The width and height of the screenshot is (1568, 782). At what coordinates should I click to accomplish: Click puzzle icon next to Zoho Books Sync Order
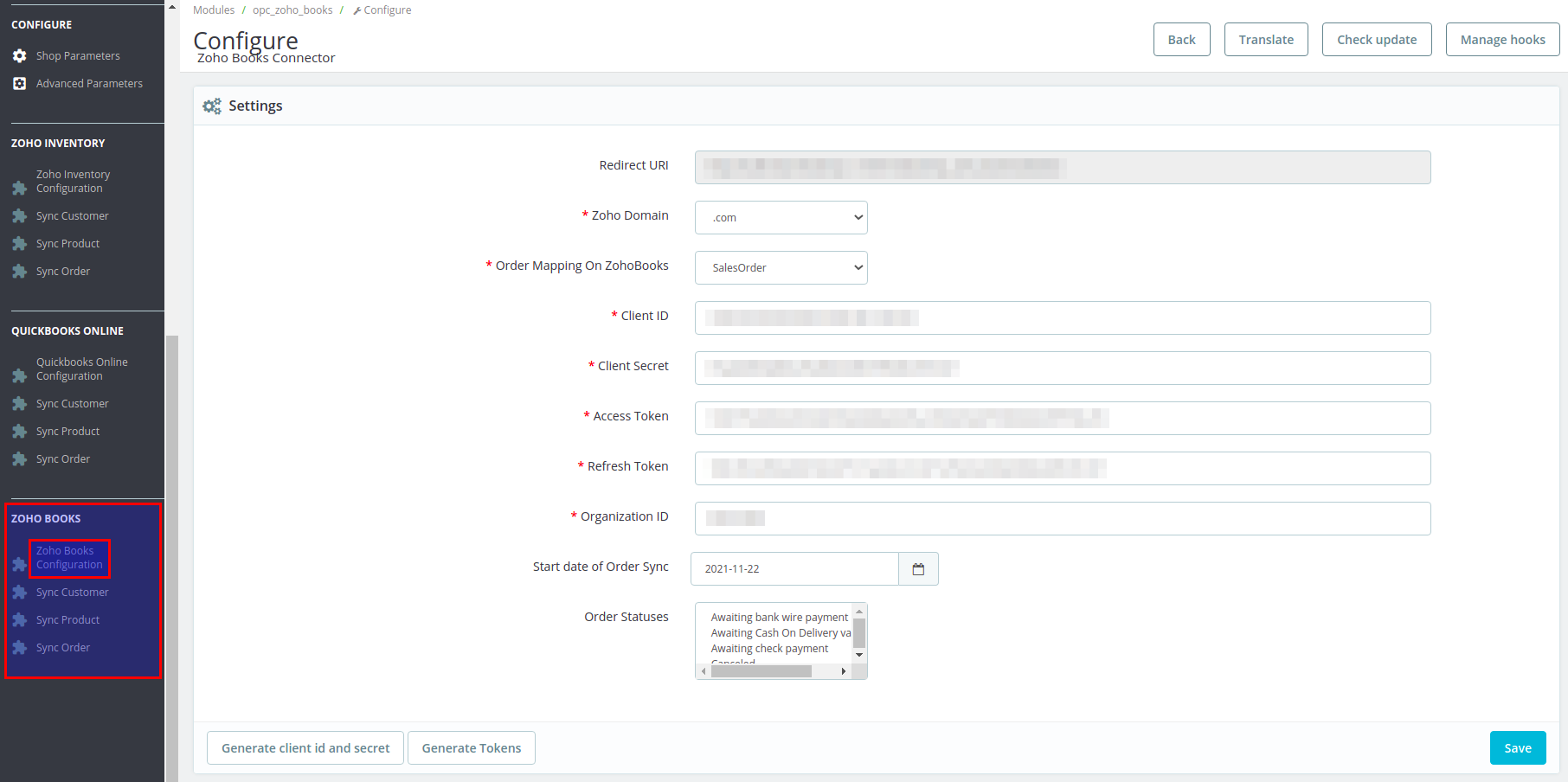[19, 648]
